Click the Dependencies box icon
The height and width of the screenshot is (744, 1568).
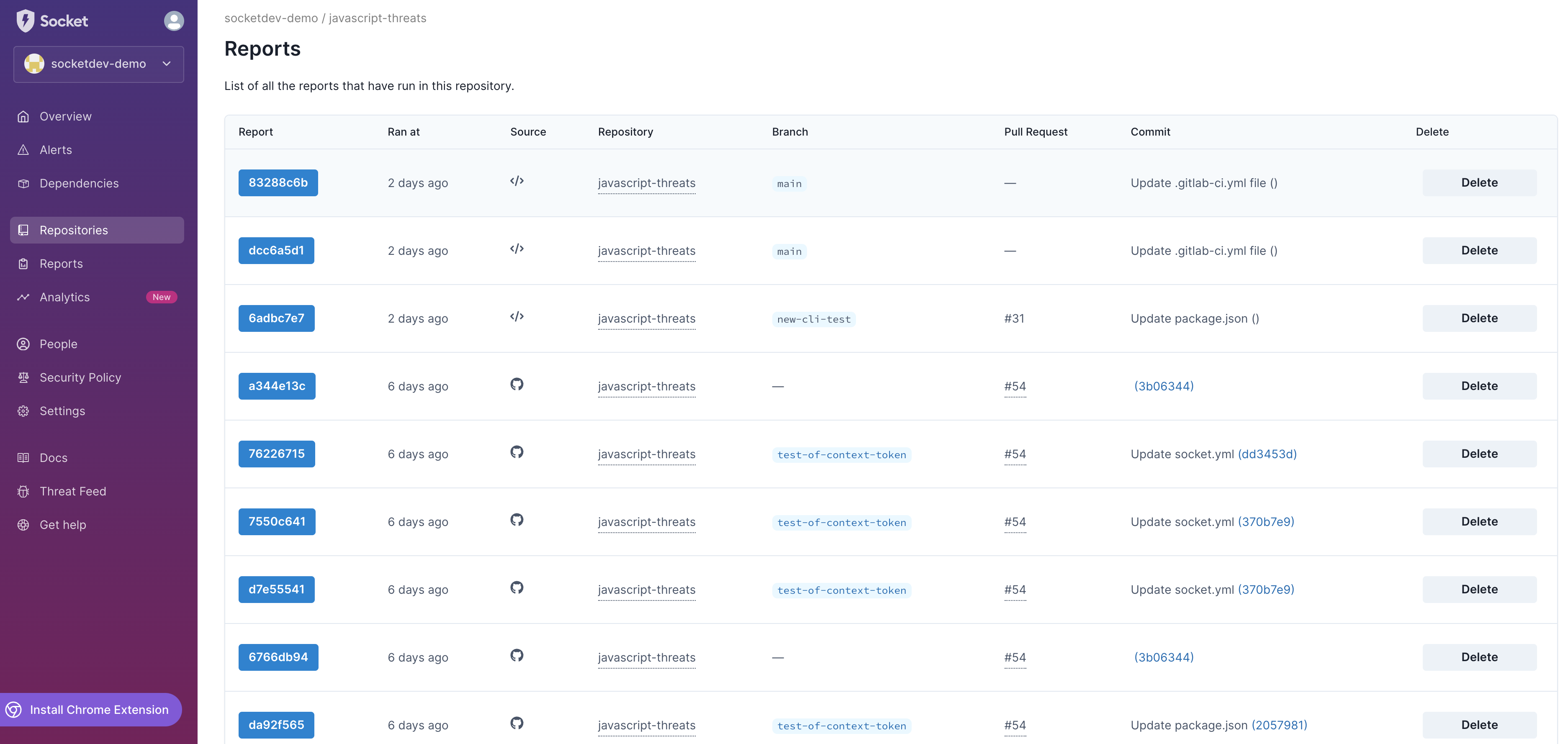coord(23,183)
